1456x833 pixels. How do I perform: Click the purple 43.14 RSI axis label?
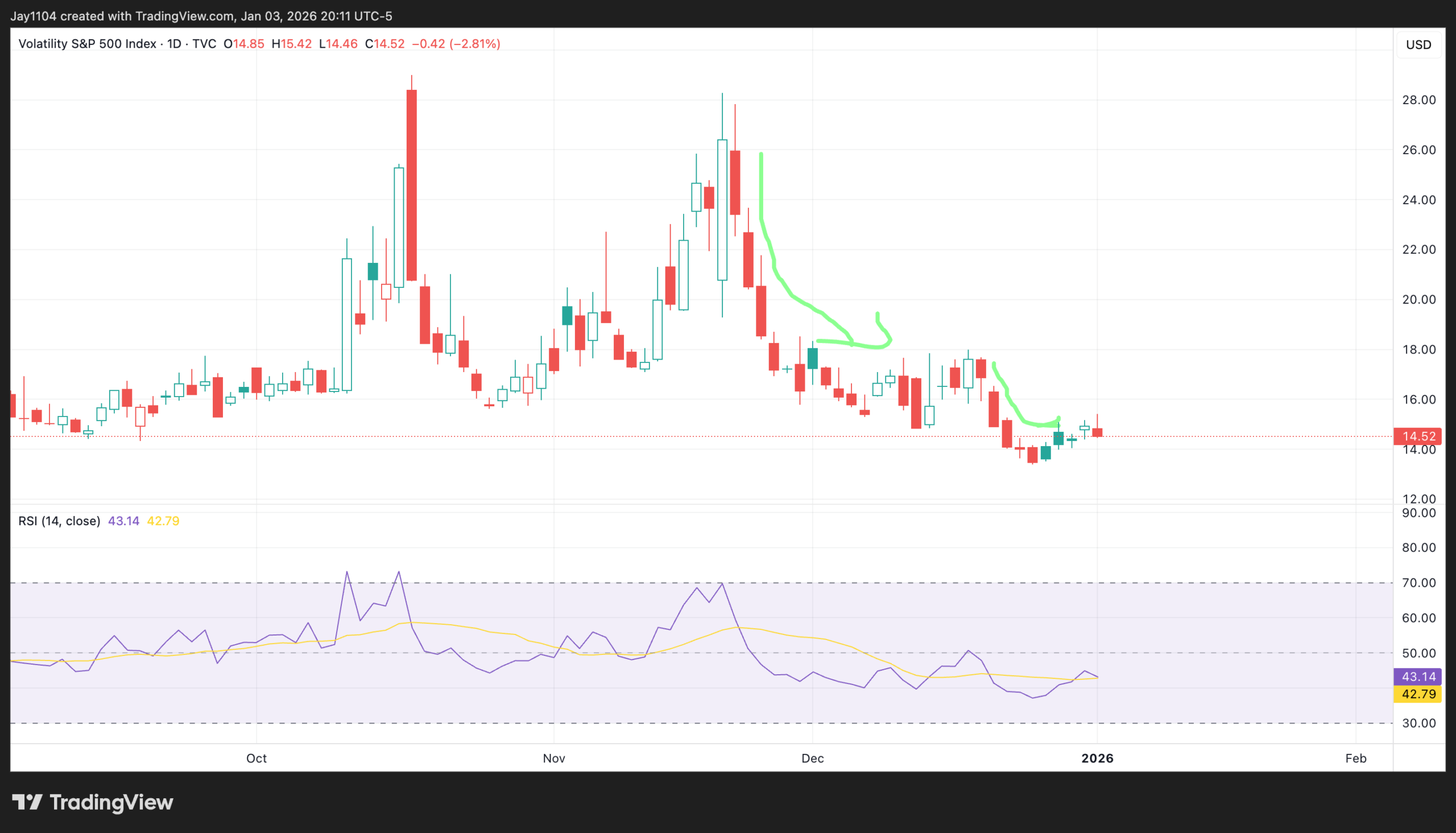(x=1418, y=677)
